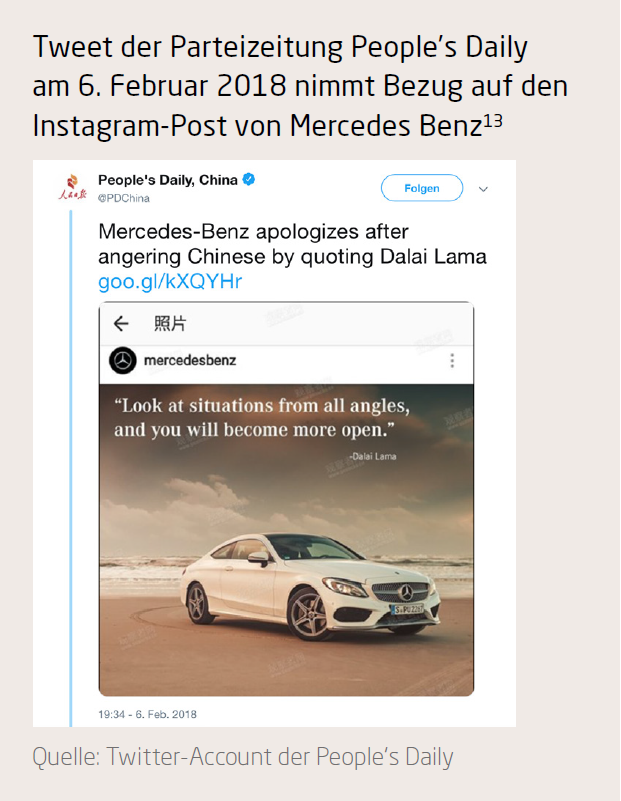
Task: Click the tweet timestamp 19:34 - 6. Feb. 2018
Action: click(x=147, y=714)
